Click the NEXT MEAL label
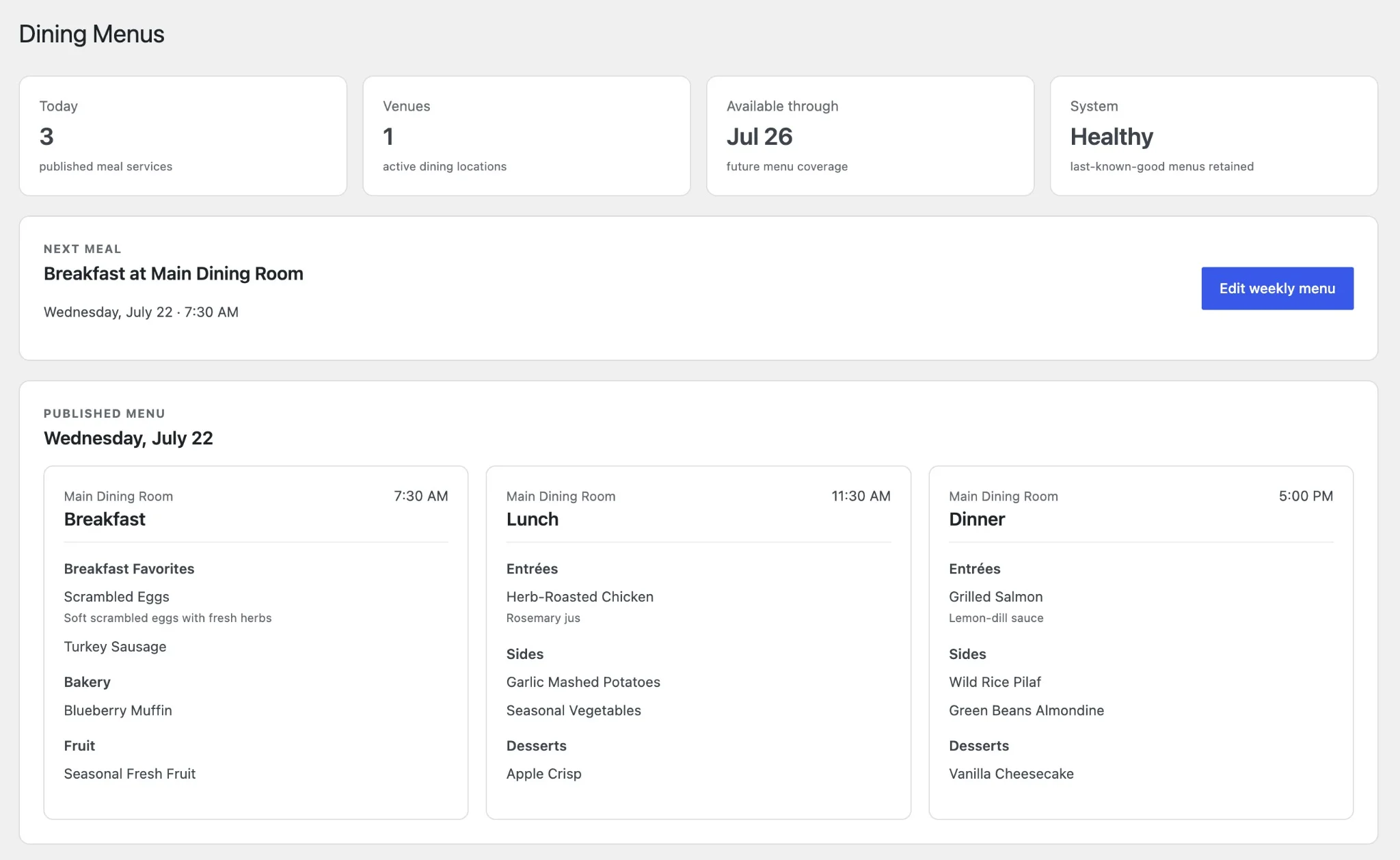This screenshot has width=1400, height=860. click(83, 249)
